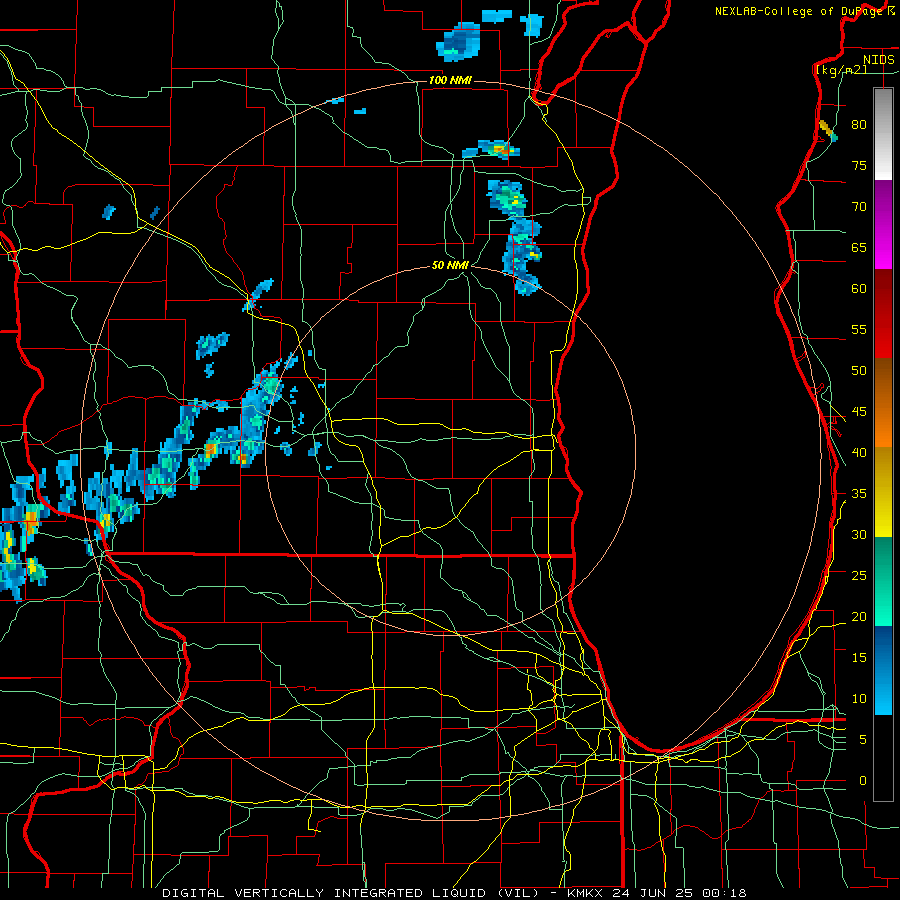Select the 50 value on the color scale
This screenshot has height=900, width=900.
[x=859, y=371]
